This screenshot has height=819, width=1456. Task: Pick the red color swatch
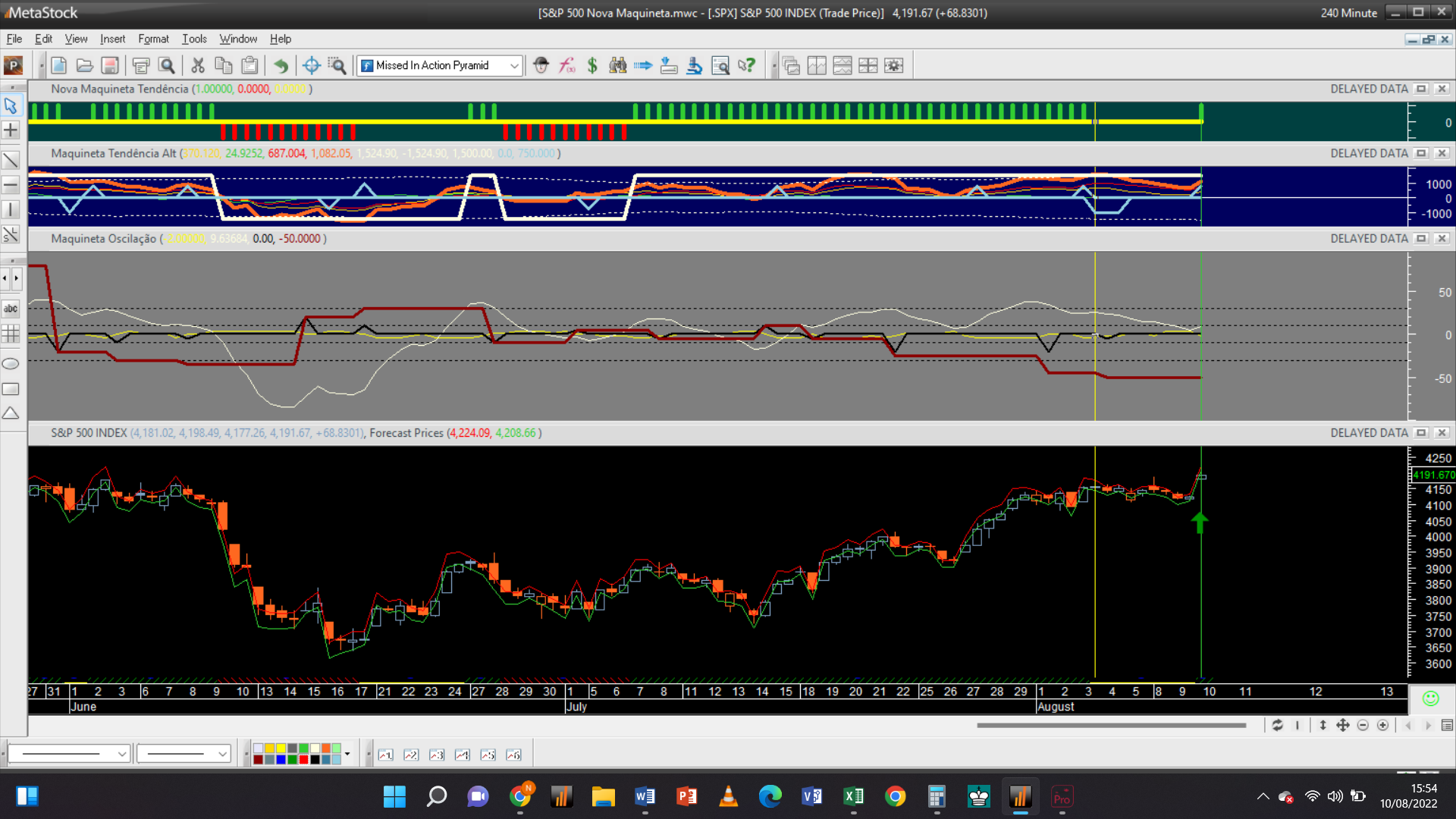coord(303,760)
